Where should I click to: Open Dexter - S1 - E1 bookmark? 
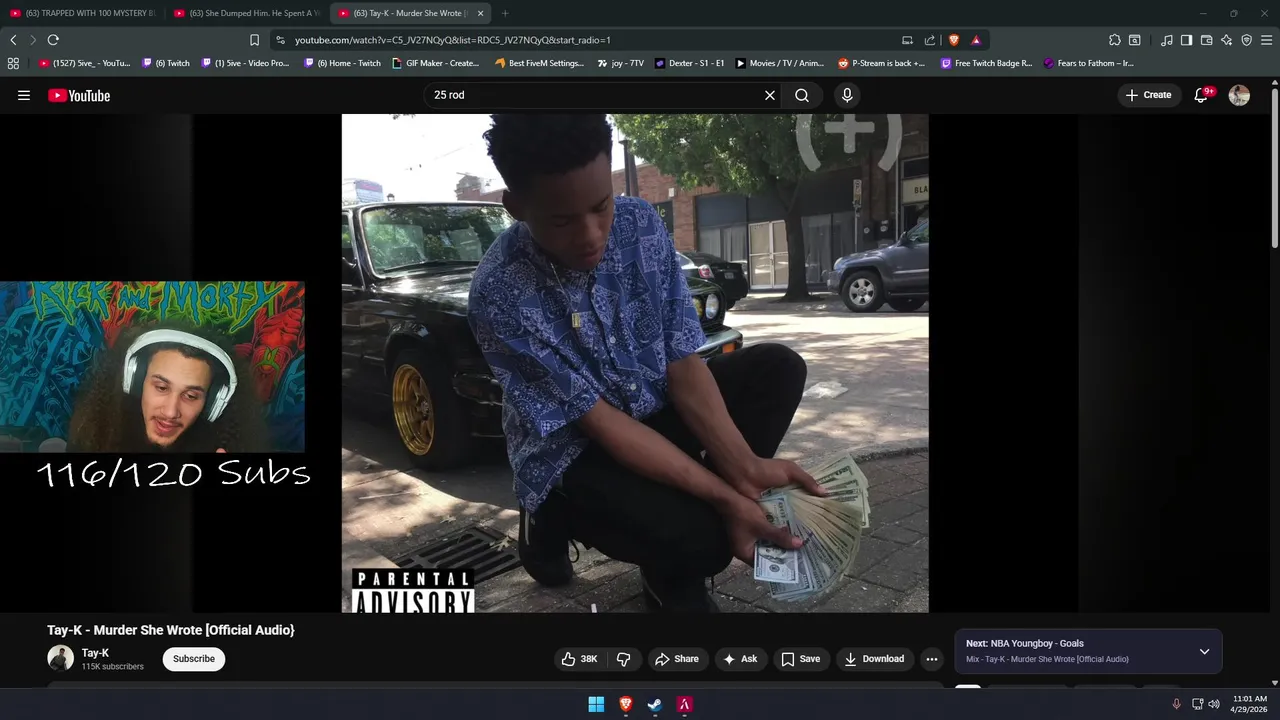point(690,63)
